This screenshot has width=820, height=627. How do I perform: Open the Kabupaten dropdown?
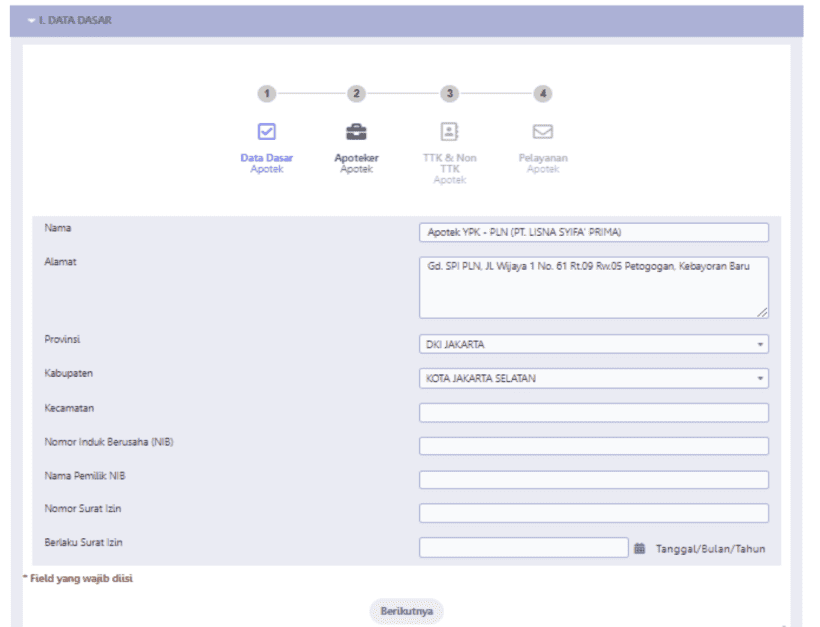coord(593,379)
